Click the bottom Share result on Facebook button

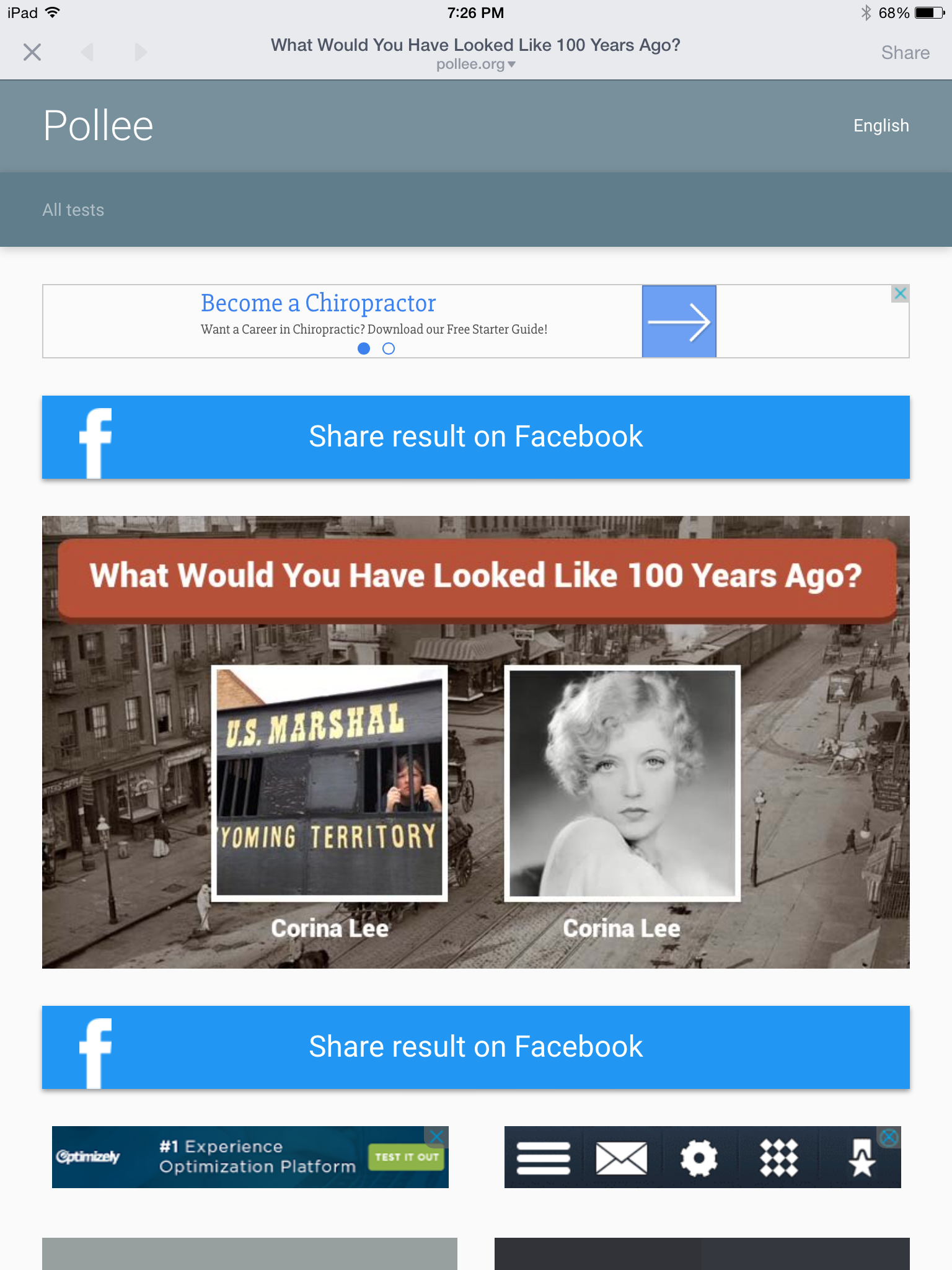coord(476,1047)
